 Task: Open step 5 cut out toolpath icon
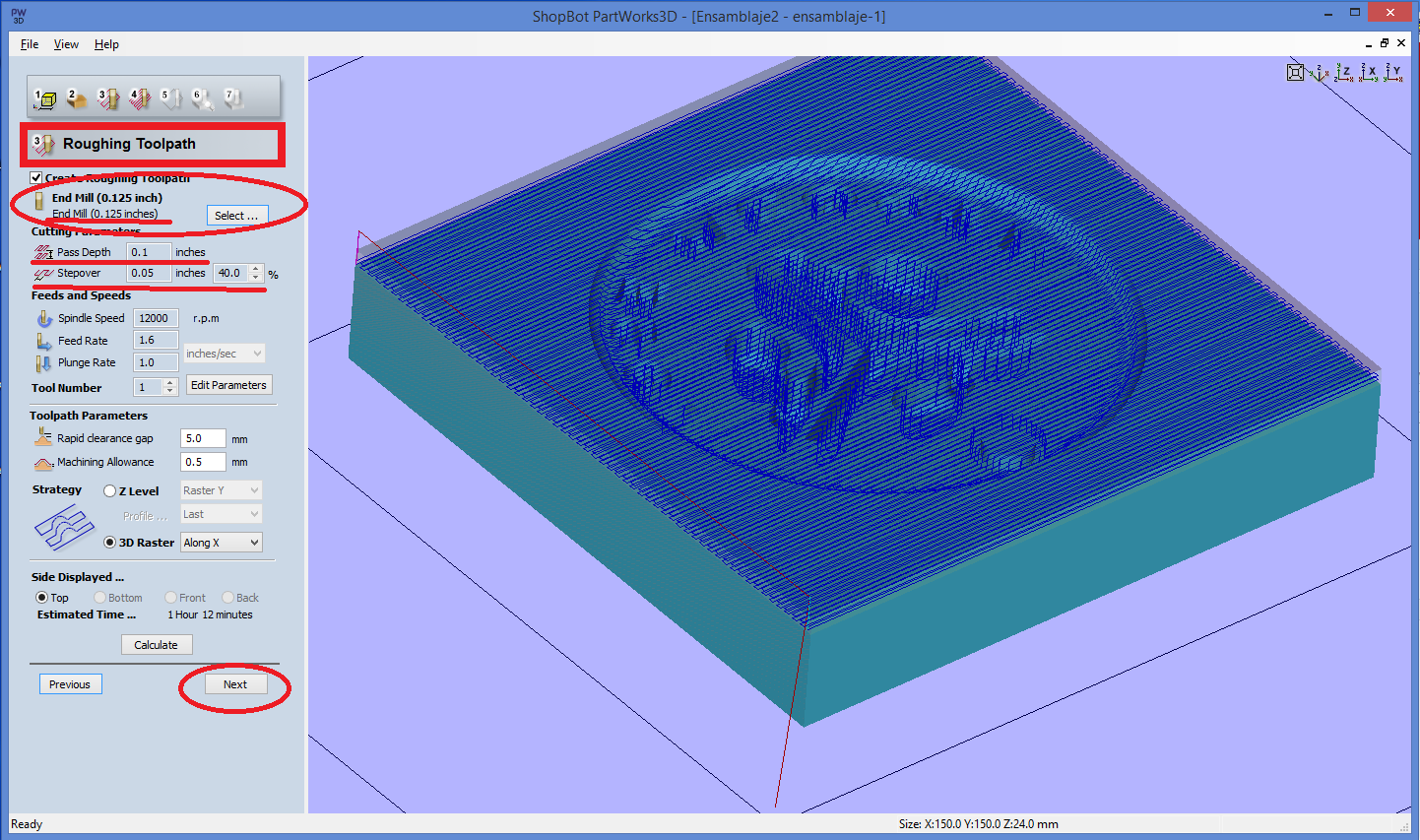170,98
